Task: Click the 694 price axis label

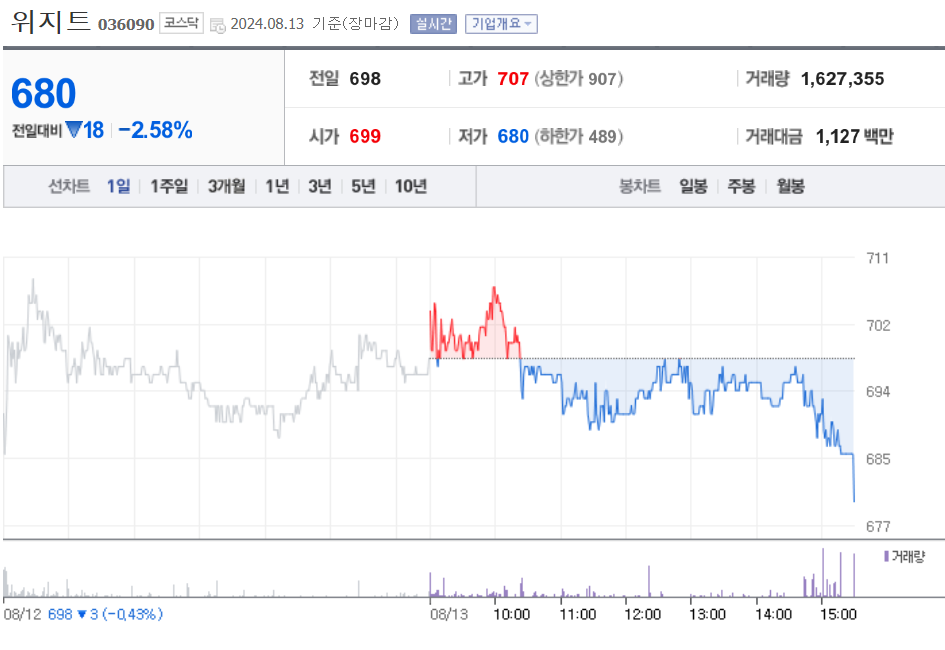Action: click(878, 392)
